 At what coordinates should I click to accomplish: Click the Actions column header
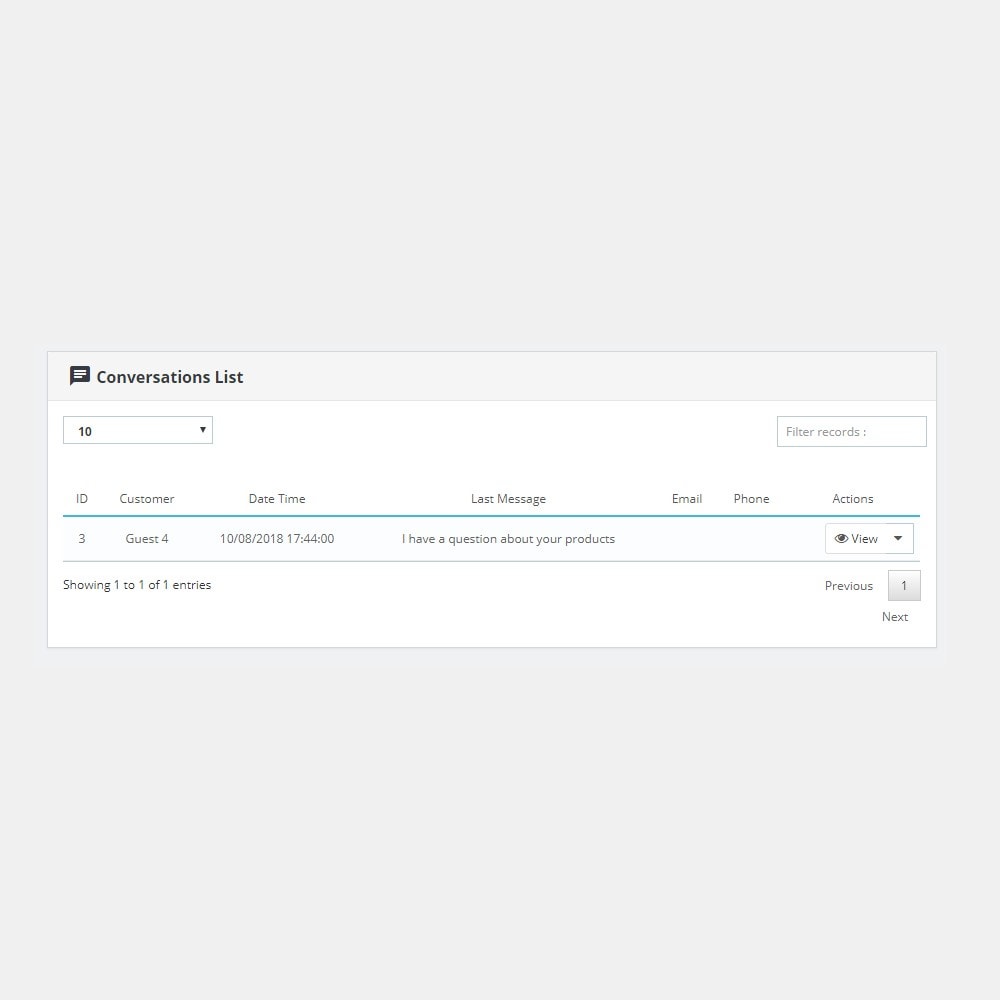(x=853, y=499)
